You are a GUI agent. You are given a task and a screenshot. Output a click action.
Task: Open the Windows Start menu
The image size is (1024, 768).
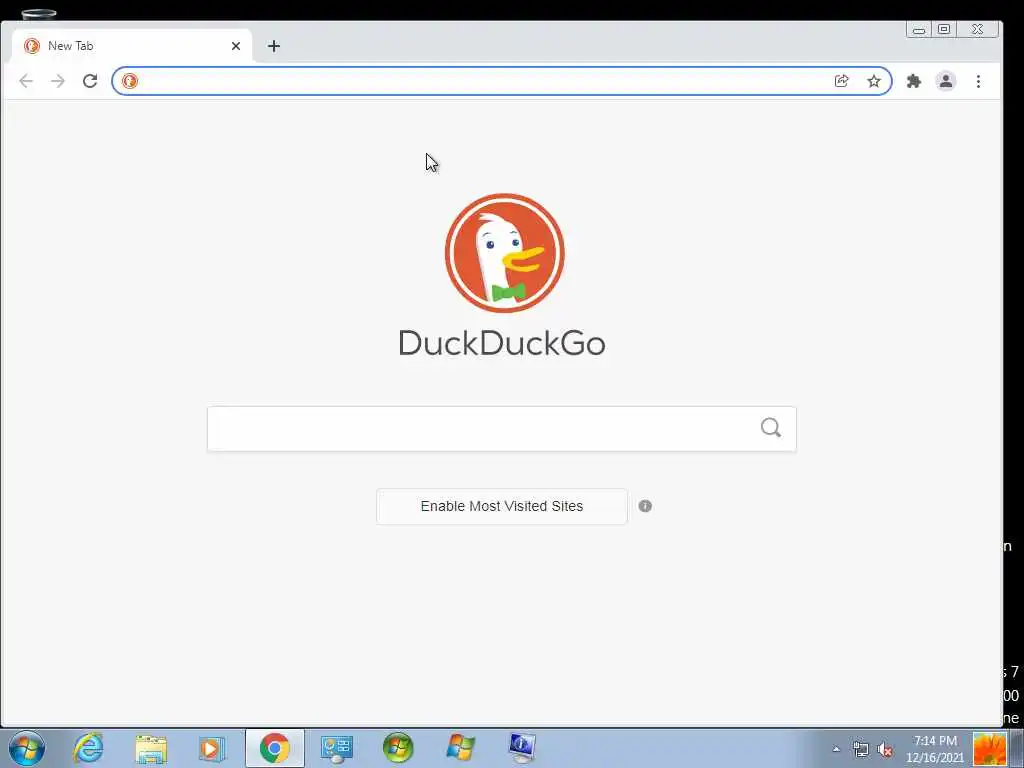[27, 748]
